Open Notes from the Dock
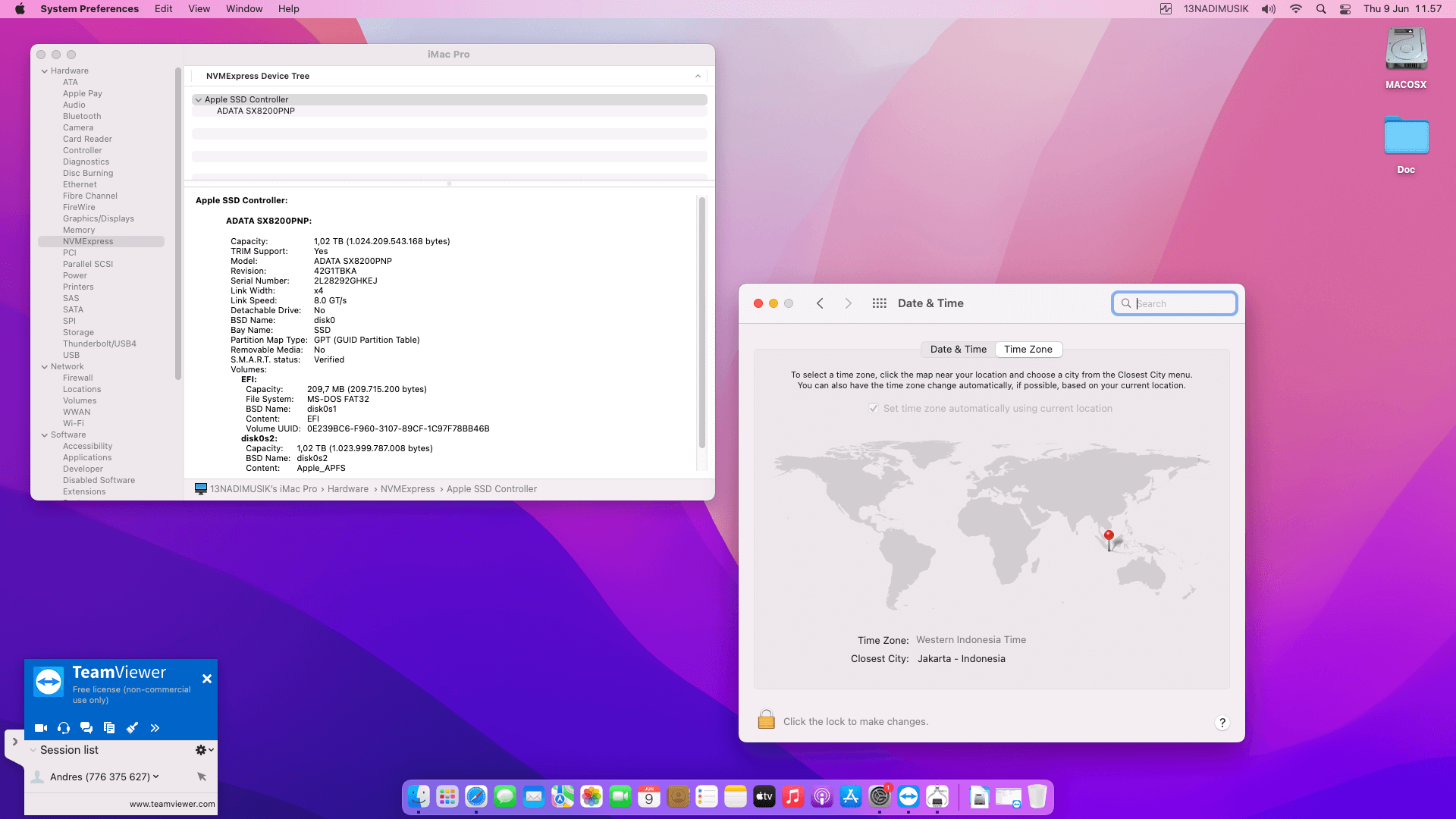The width and height of the screenshot is (1456, 819). coord(736,796)
